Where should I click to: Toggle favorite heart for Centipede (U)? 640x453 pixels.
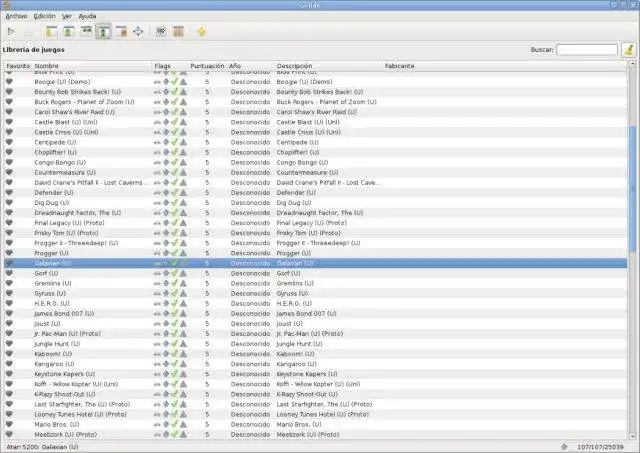9,142
